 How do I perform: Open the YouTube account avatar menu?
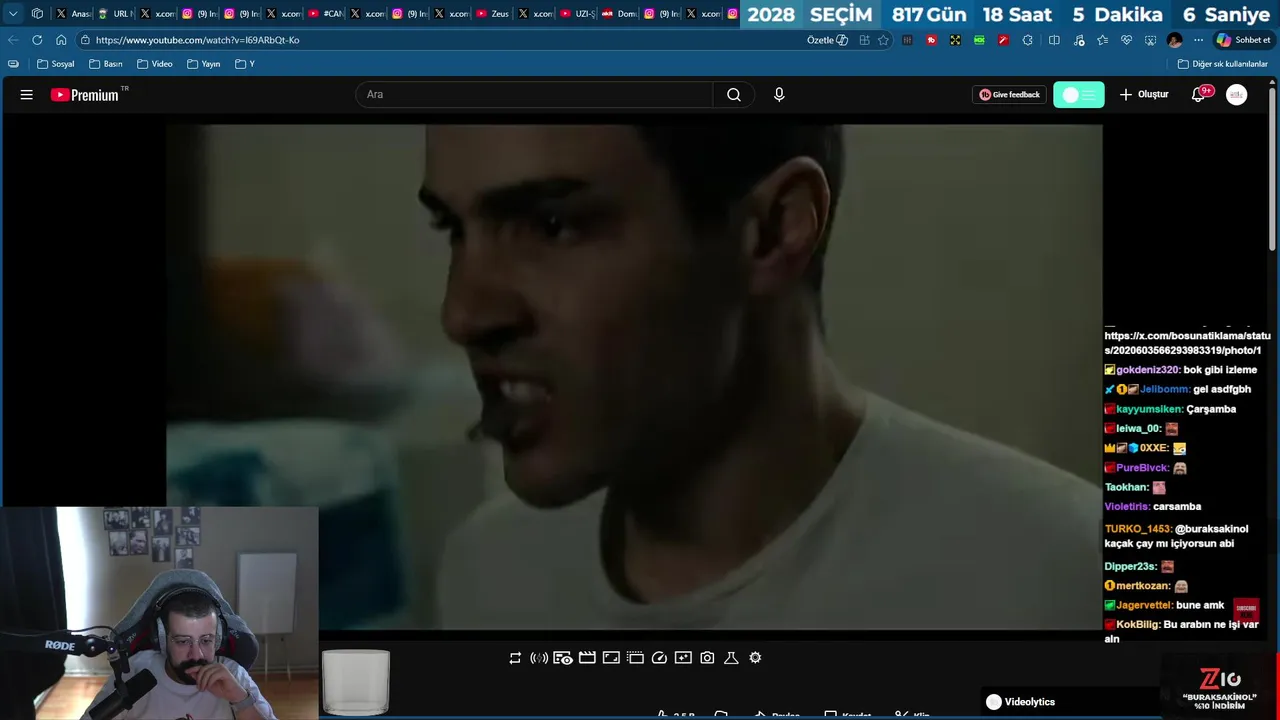(x=1237, y=95)
